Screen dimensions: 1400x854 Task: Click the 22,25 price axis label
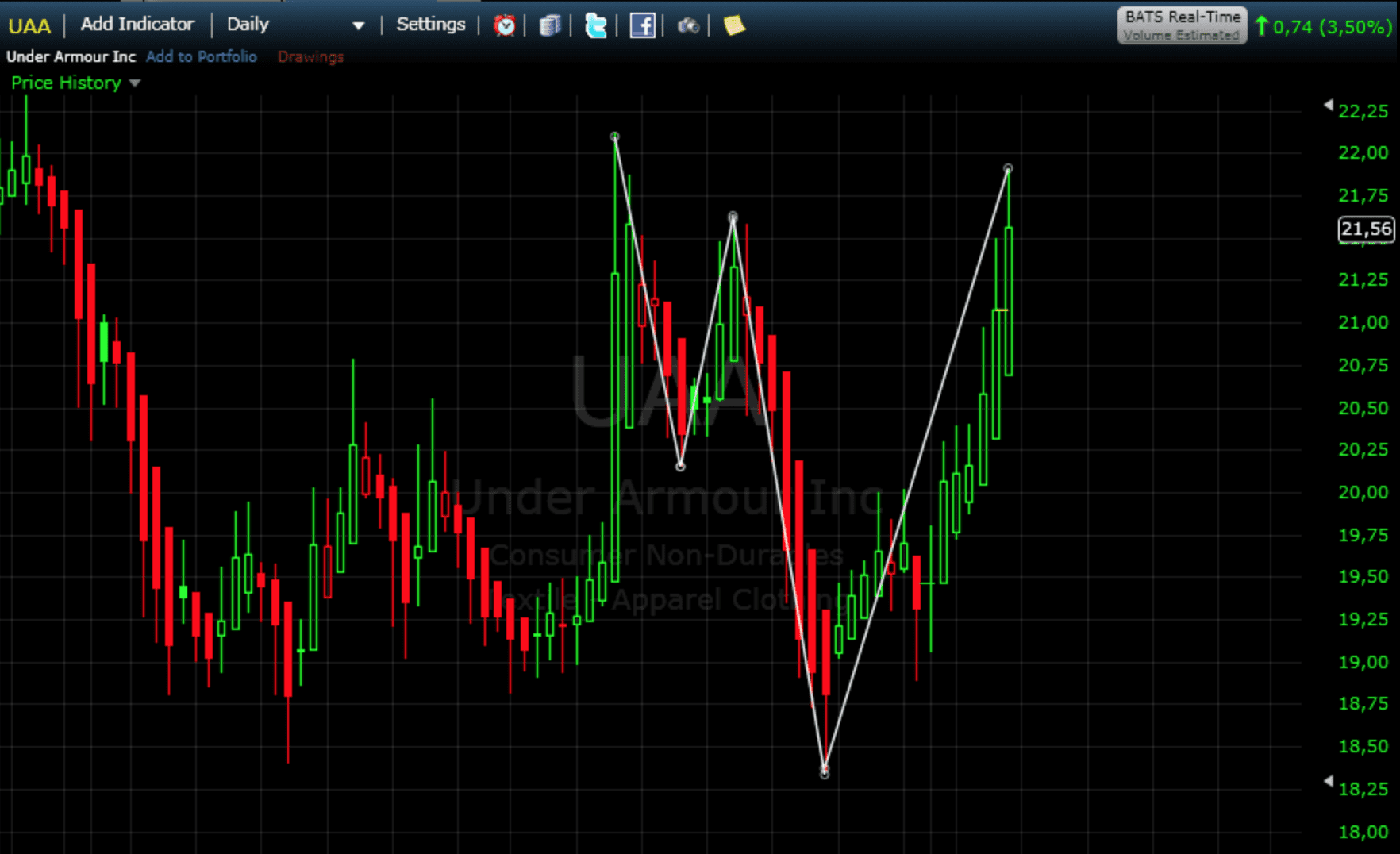tap(1363, 111)
